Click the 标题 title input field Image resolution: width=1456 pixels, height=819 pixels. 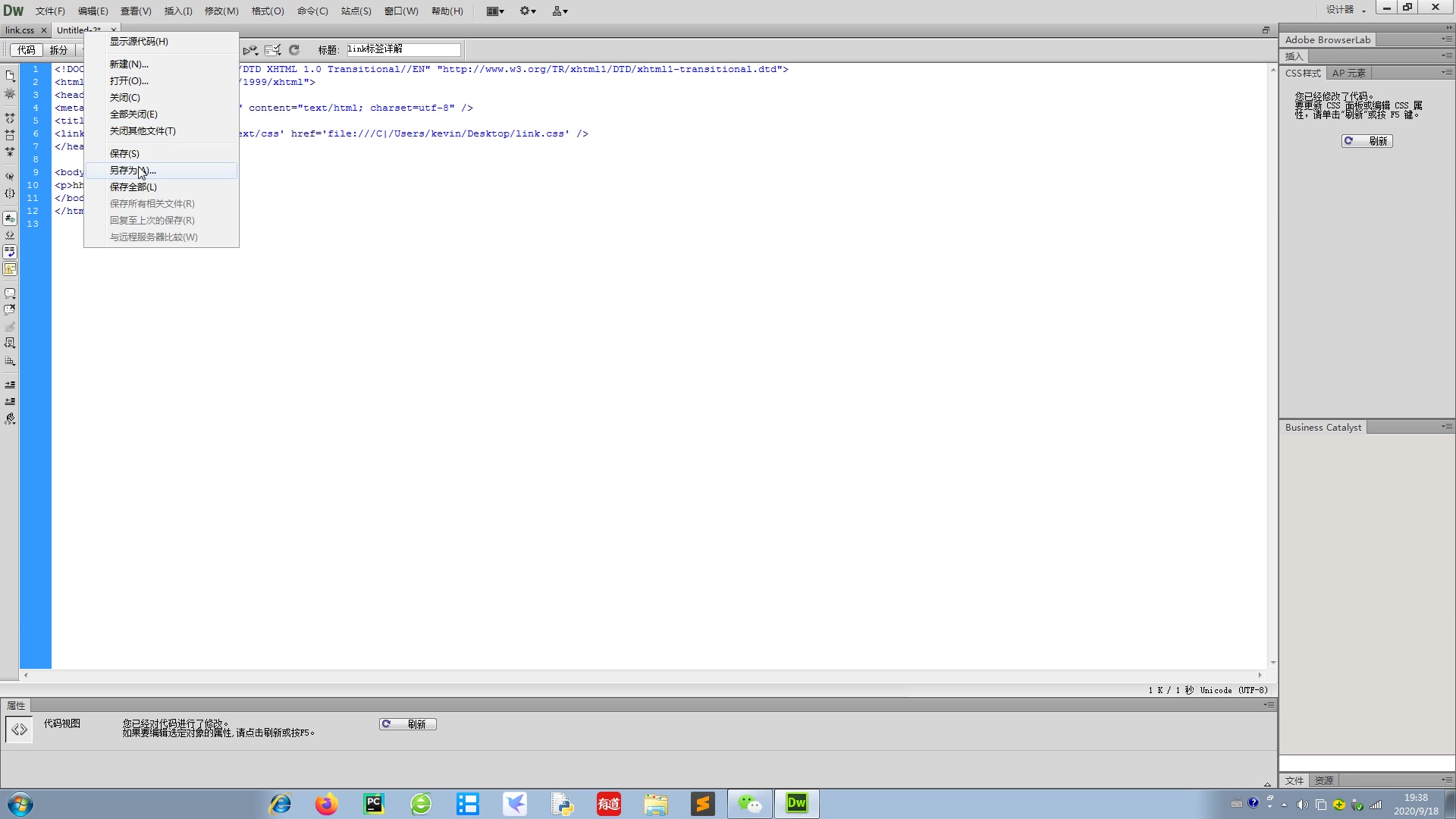coord(403,49)
